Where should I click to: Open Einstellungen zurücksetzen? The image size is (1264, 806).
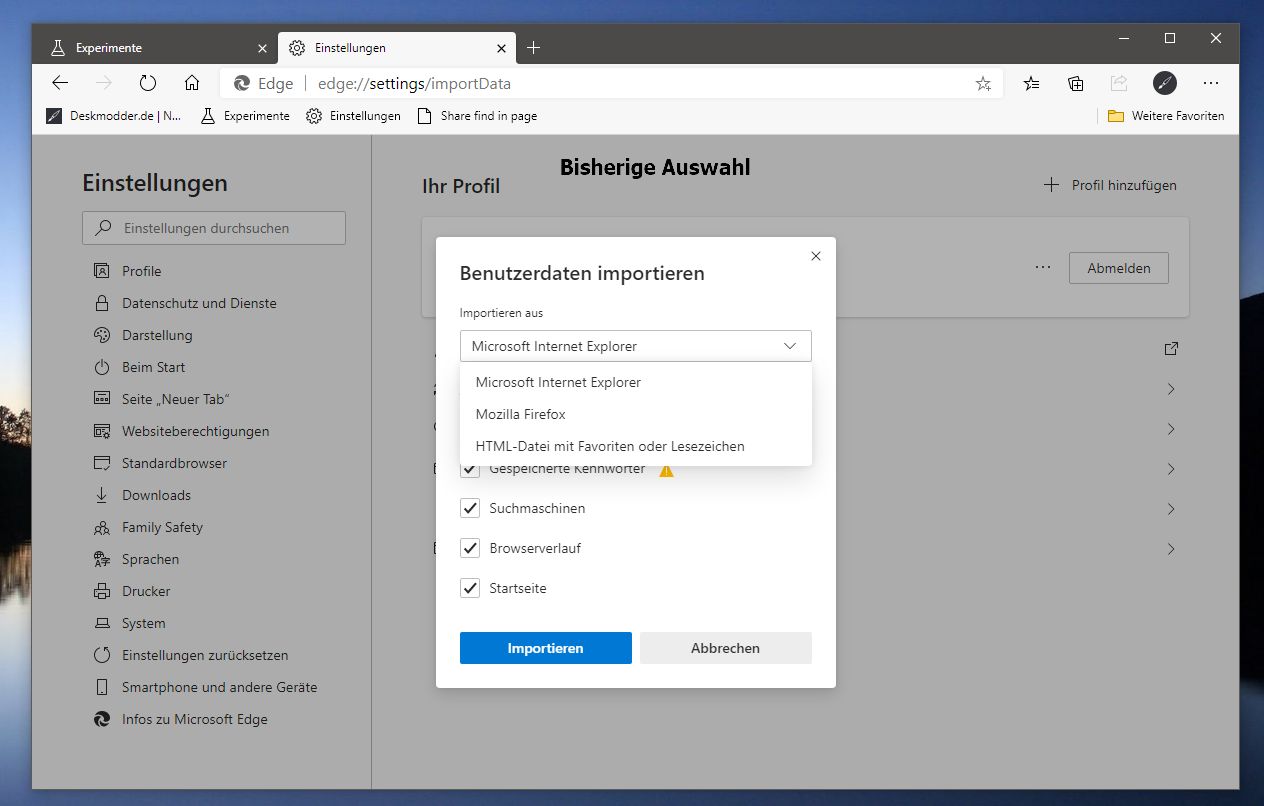204,655
